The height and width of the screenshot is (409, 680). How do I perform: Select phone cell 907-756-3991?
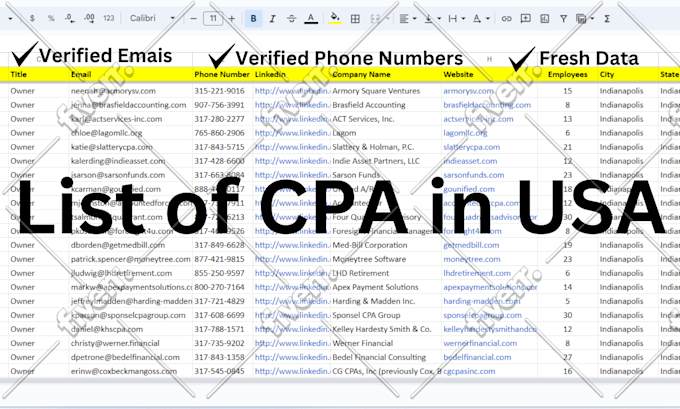pos(222,105)
